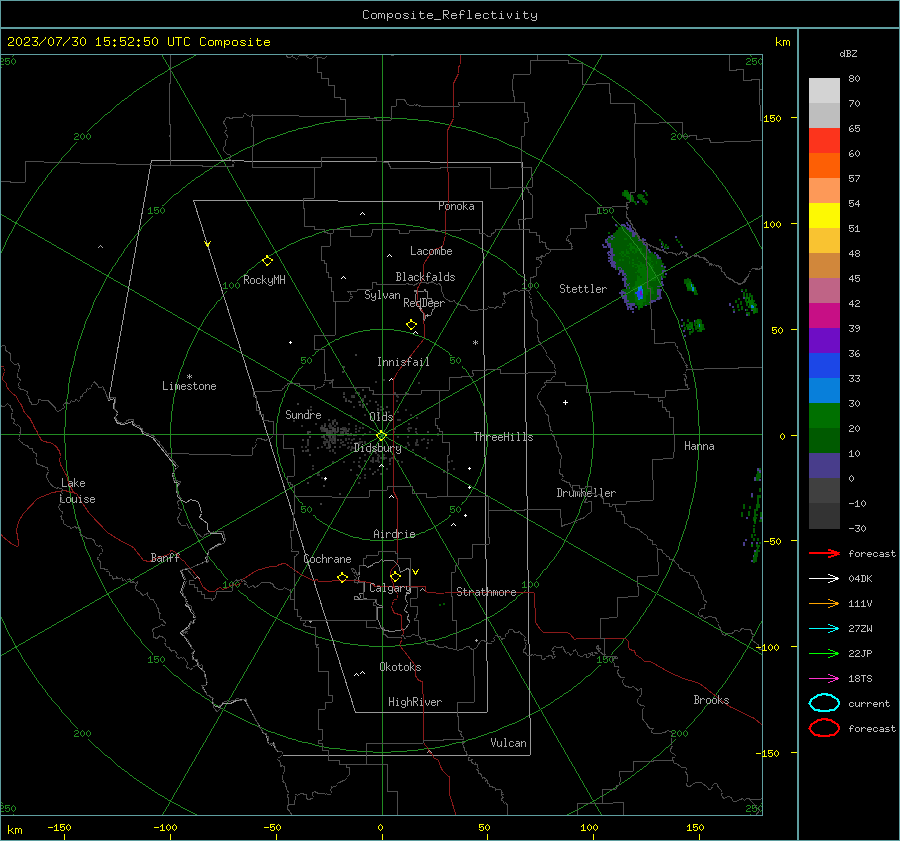The height and width of the screenshot is (841, 900).
Task: Click the Drumheller town label
Action: pyautogui.click(x=586, y=493)
